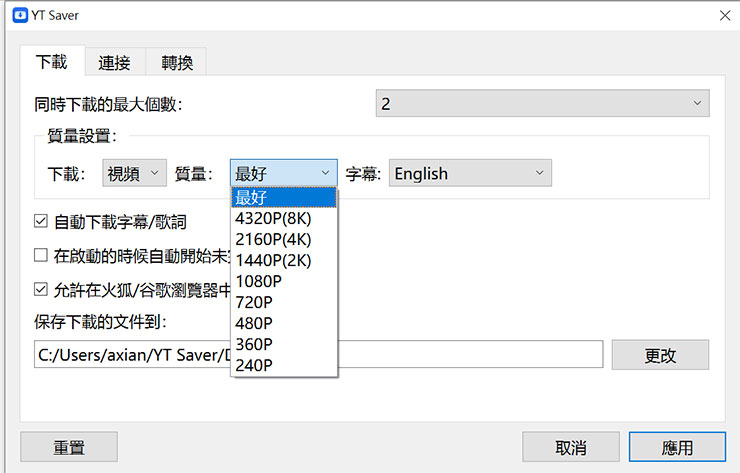Choose 2160P(4K) quality option
The height and width of the screenshot is (473, 740).
[284, 239]
